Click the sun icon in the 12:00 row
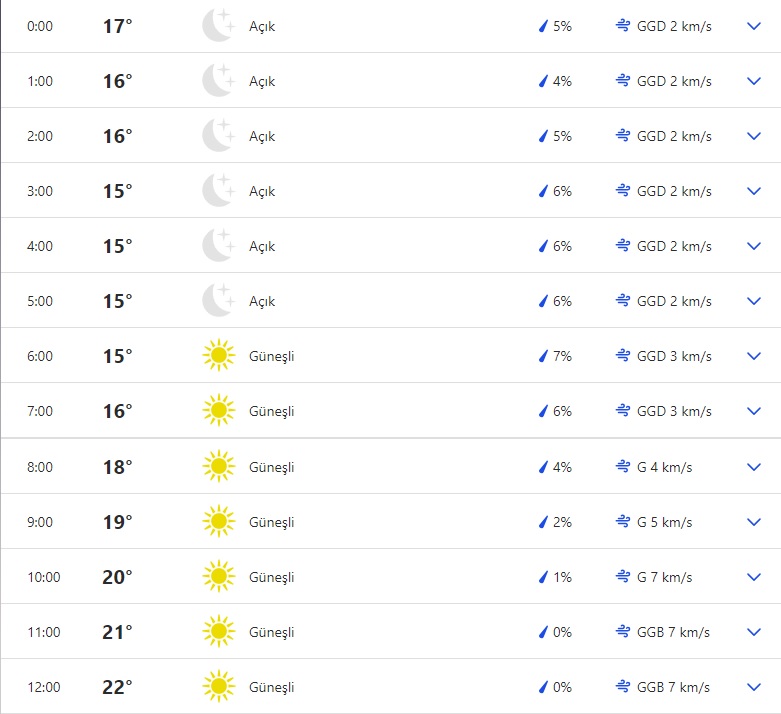Screen dimensions: 781x714 click(x=217, y=687)
